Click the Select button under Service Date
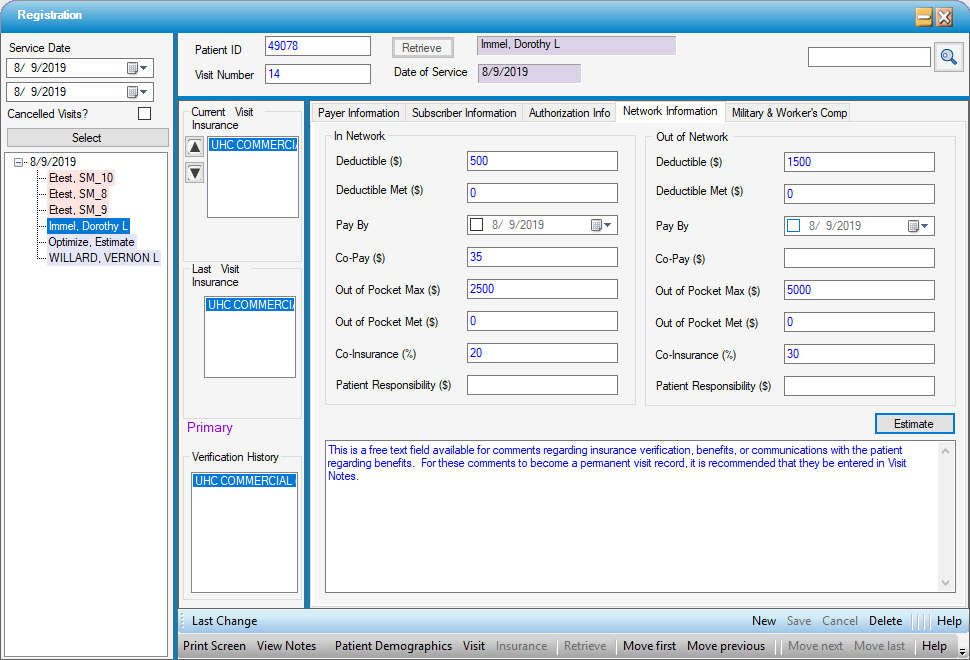 tap(87, 138)
